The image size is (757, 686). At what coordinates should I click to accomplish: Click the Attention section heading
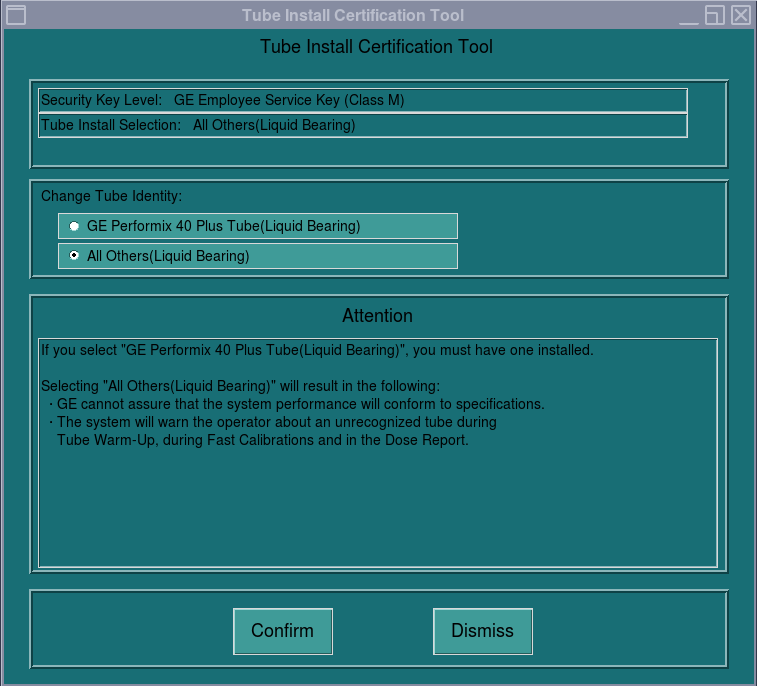pos(377,316)
